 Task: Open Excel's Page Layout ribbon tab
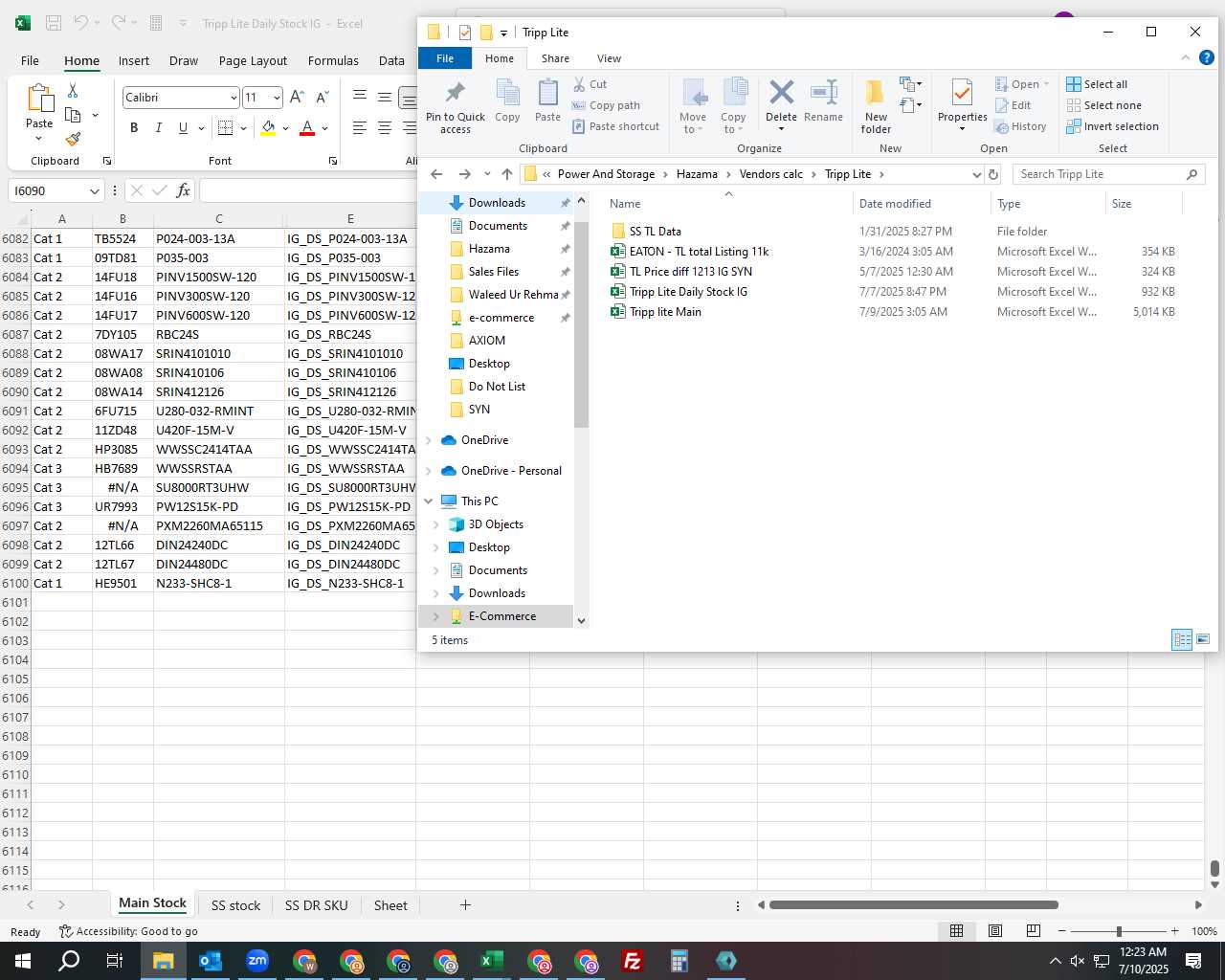253,60
